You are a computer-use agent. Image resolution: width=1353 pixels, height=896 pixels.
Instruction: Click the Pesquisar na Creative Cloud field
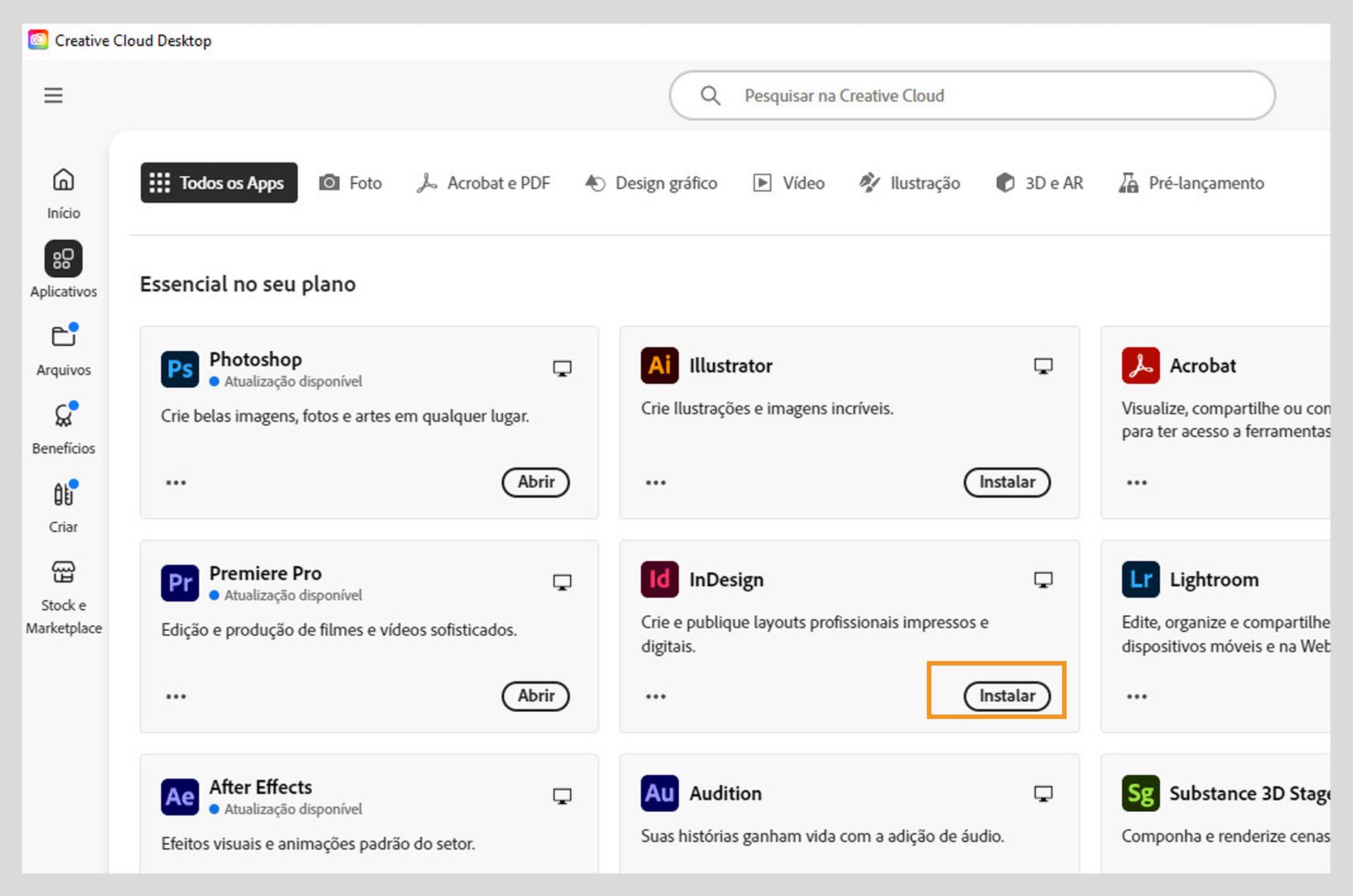pyautogui.click(x=971, y=96)
